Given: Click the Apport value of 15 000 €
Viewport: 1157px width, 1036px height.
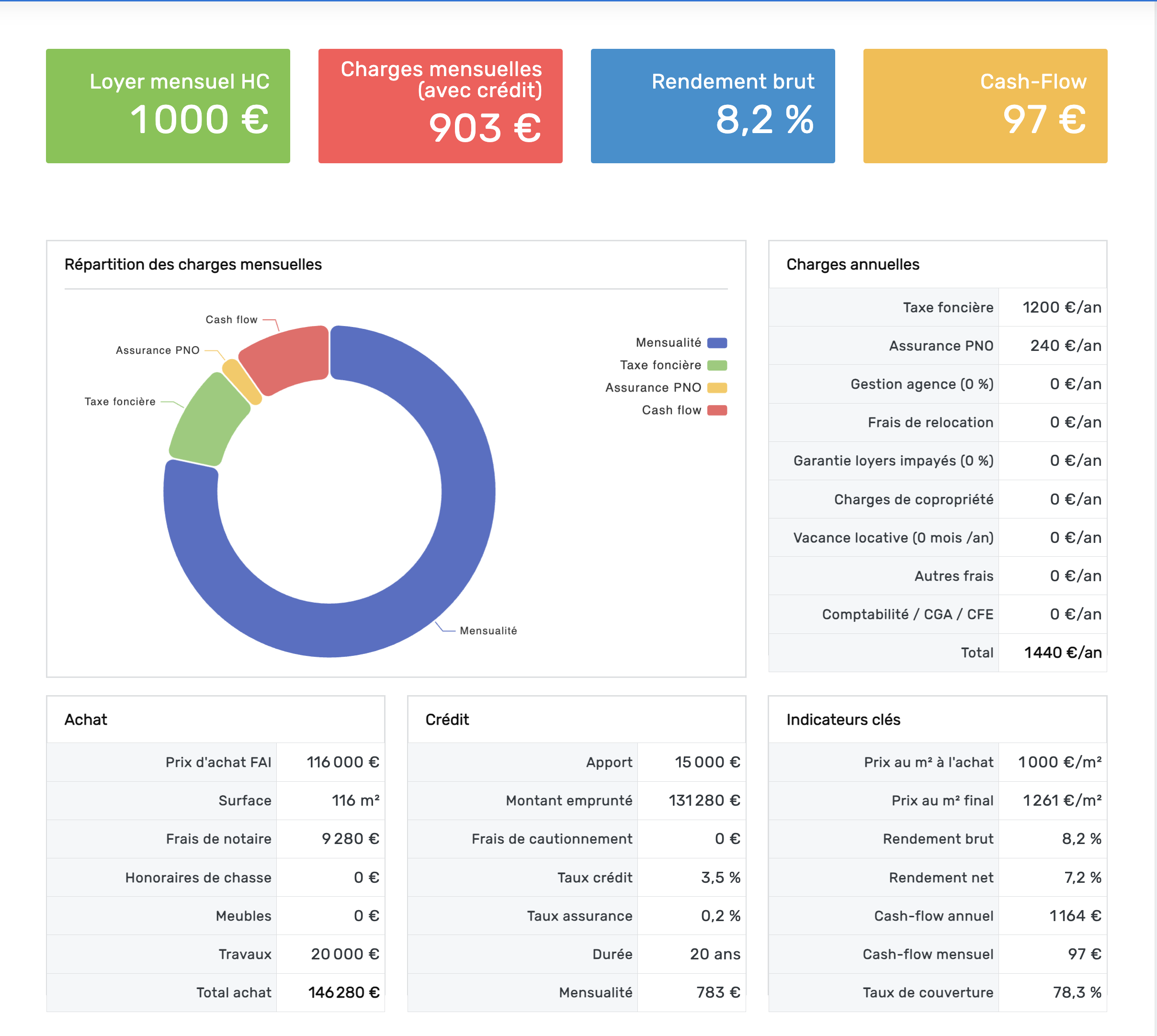Looking at the screenshot, I should coord(707,762).
